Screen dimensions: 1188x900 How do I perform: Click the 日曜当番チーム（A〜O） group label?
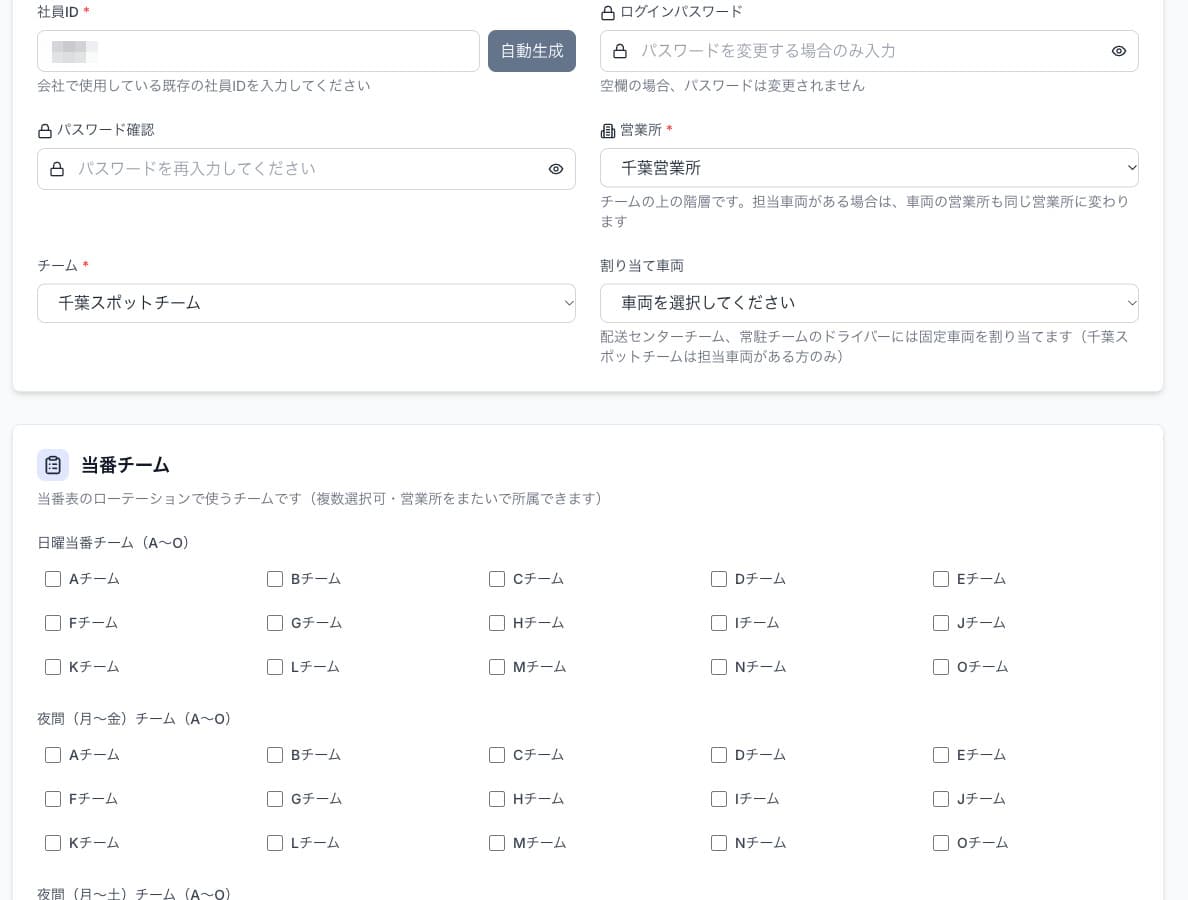tap(113, 542)
